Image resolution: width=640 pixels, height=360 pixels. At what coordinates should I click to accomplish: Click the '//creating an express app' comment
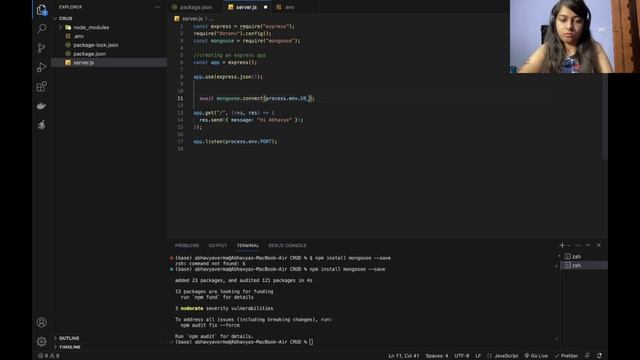229,55
